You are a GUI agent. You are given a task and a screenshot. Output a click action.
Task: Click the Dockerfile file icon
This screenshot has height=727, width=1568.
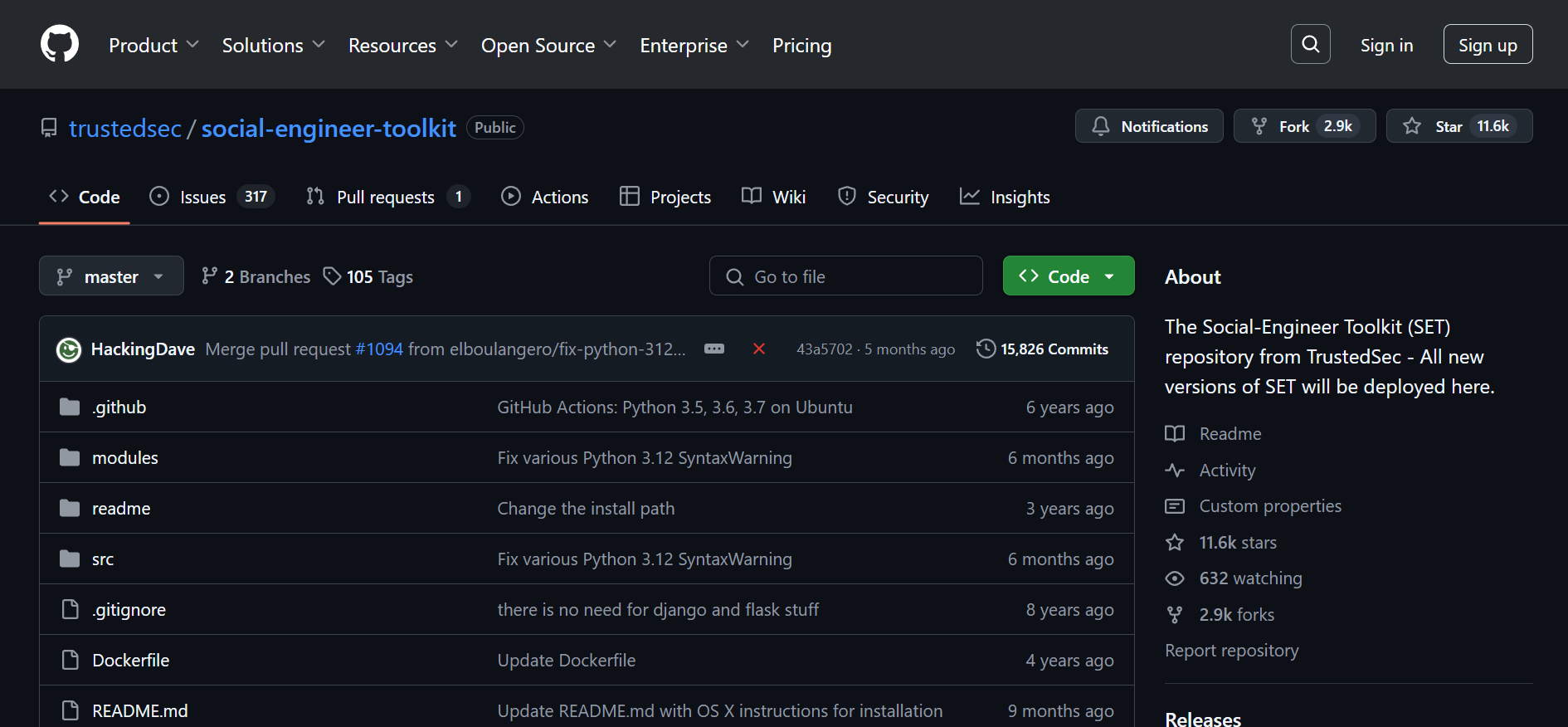pyautogui.click(x=71, y=660)
